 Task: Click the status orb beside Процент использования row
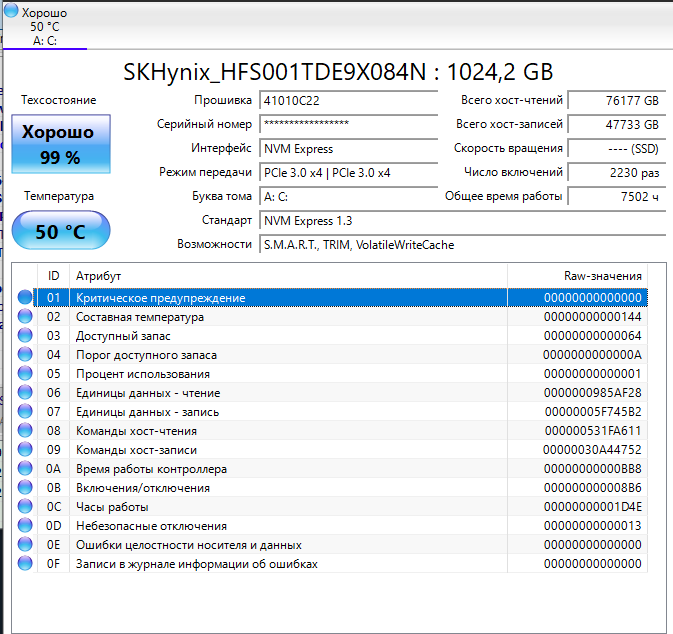tap(25, 374)
